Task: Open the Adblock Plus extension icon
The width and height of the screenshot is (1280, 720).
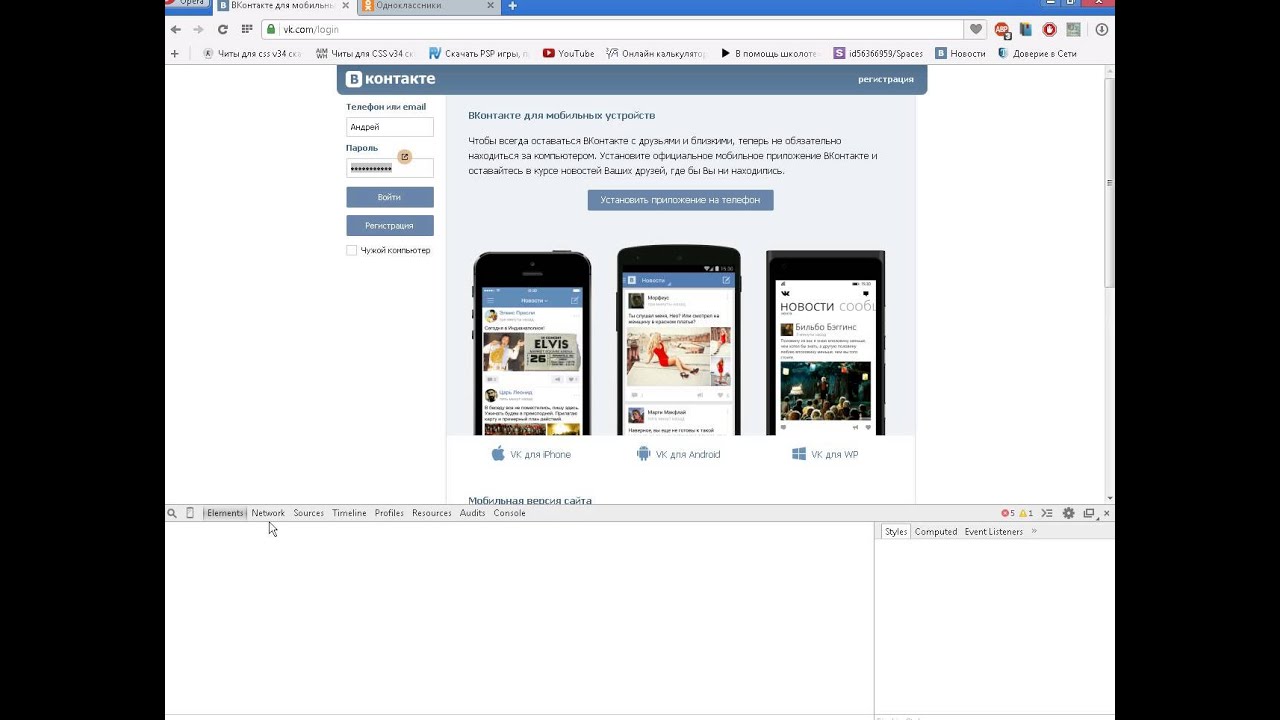Action: pyautogui.click(x=1002, y=29)
